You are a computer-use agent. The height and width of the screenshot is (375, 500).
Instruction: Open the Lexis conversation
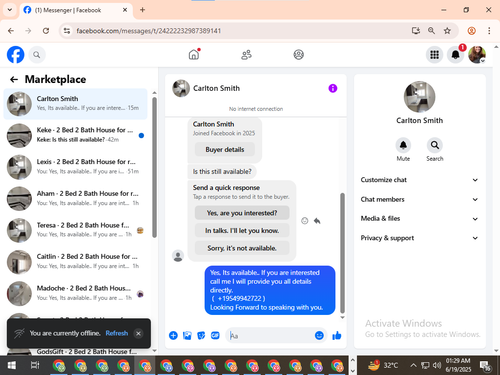pos(75,167)
